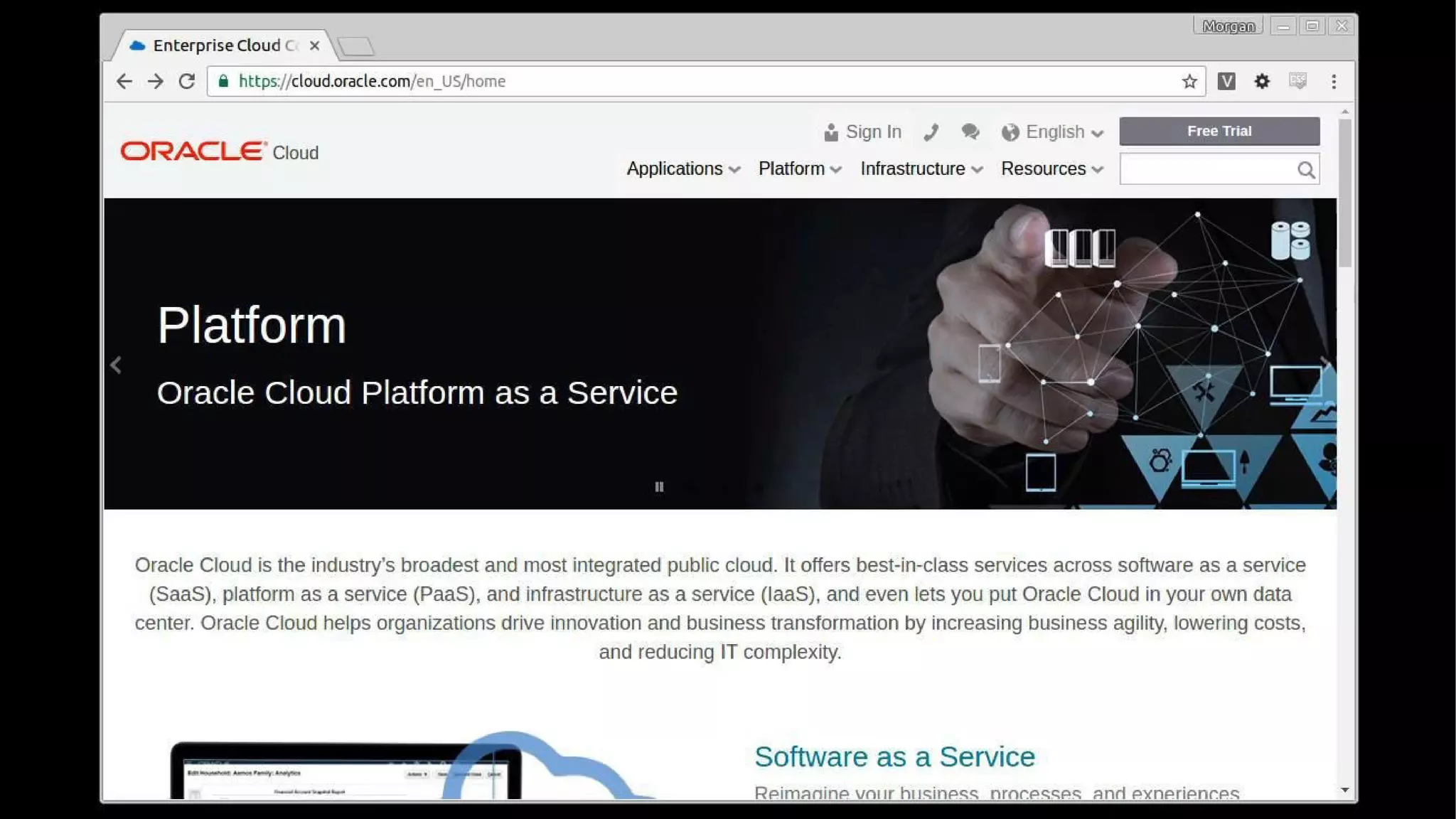
Task: Expand the Infrastructure menu
Action: point(921,169)
